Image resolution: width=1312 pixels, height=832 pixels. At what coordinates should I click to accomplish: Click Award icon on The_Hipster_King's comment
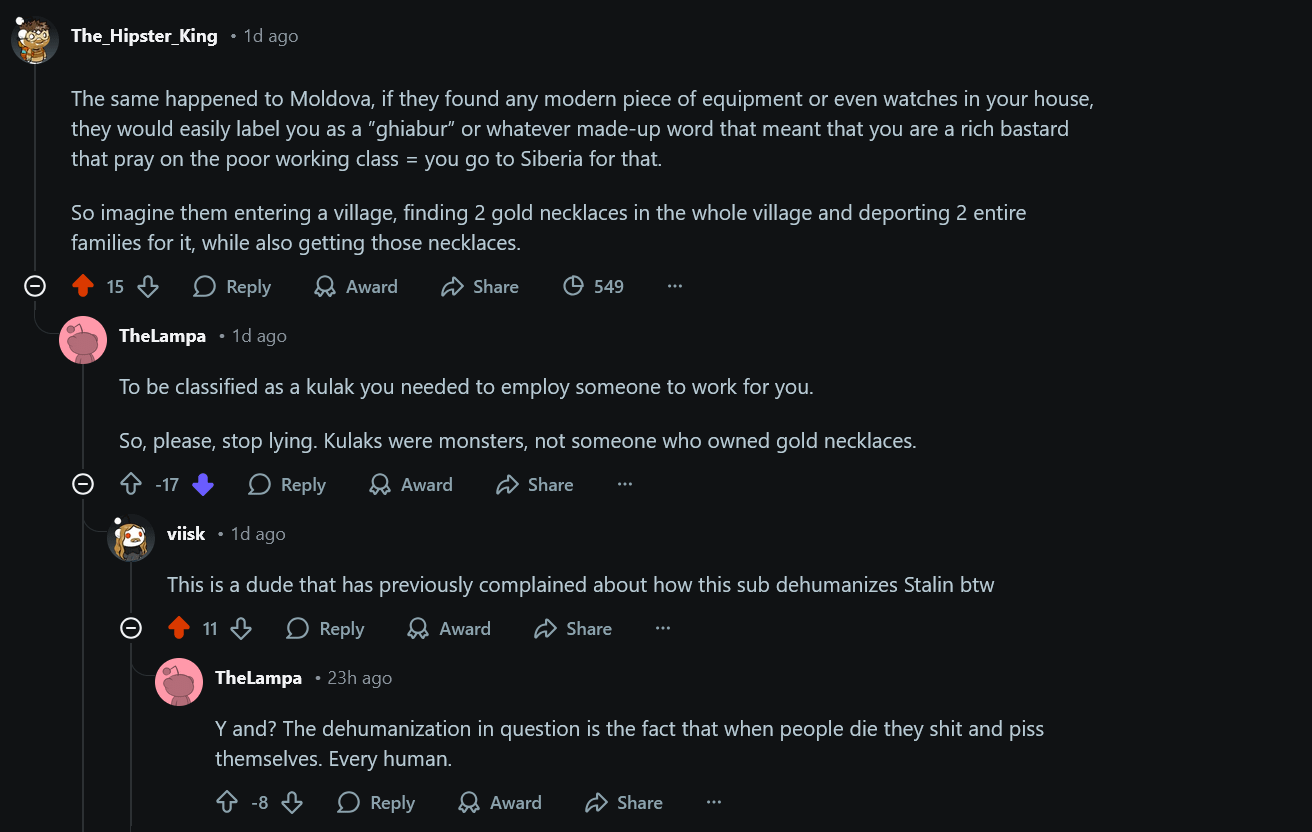pyautogui.click(x=325, y=287)
